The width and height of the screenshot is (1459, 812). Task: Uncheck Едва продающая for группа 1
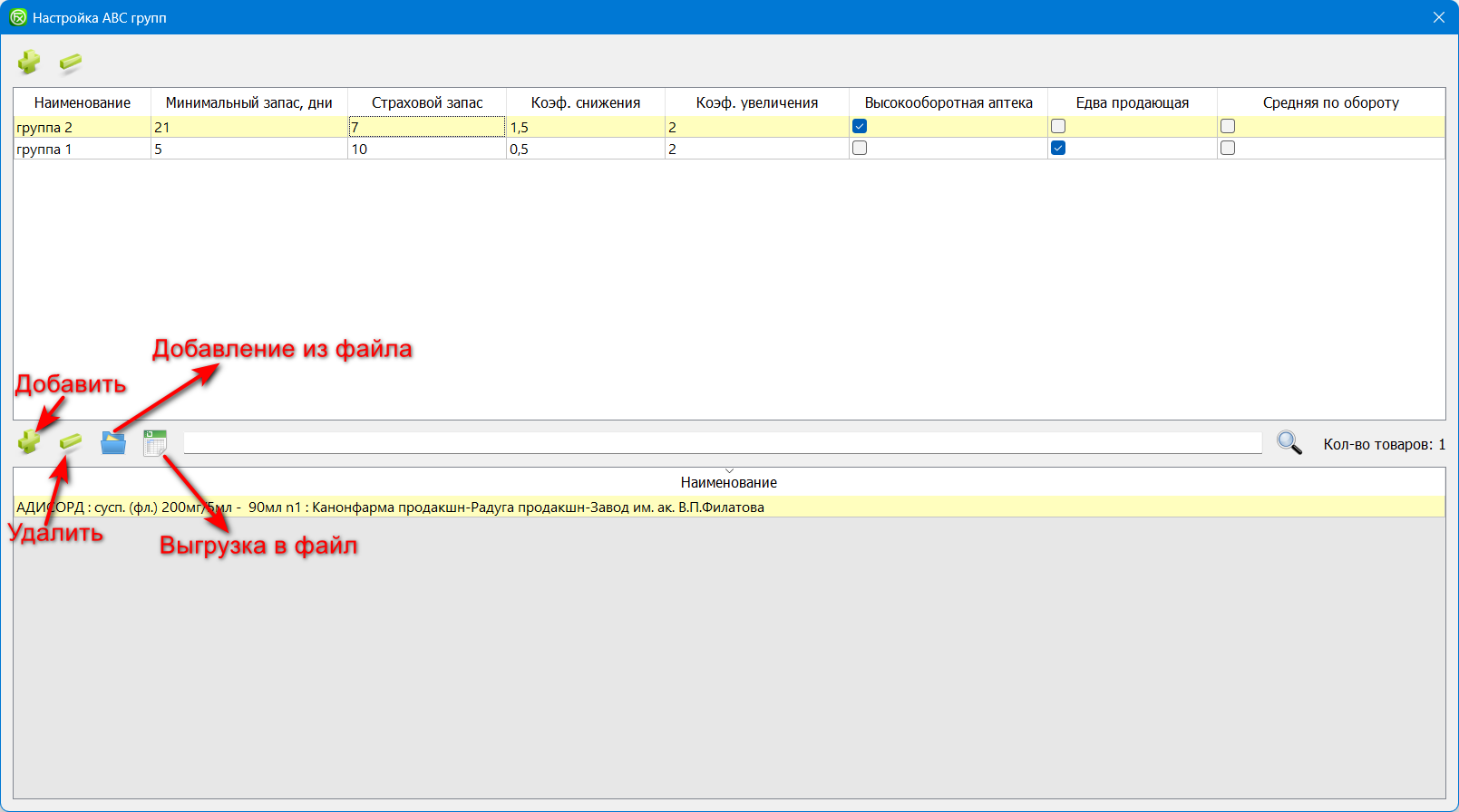1058,149
